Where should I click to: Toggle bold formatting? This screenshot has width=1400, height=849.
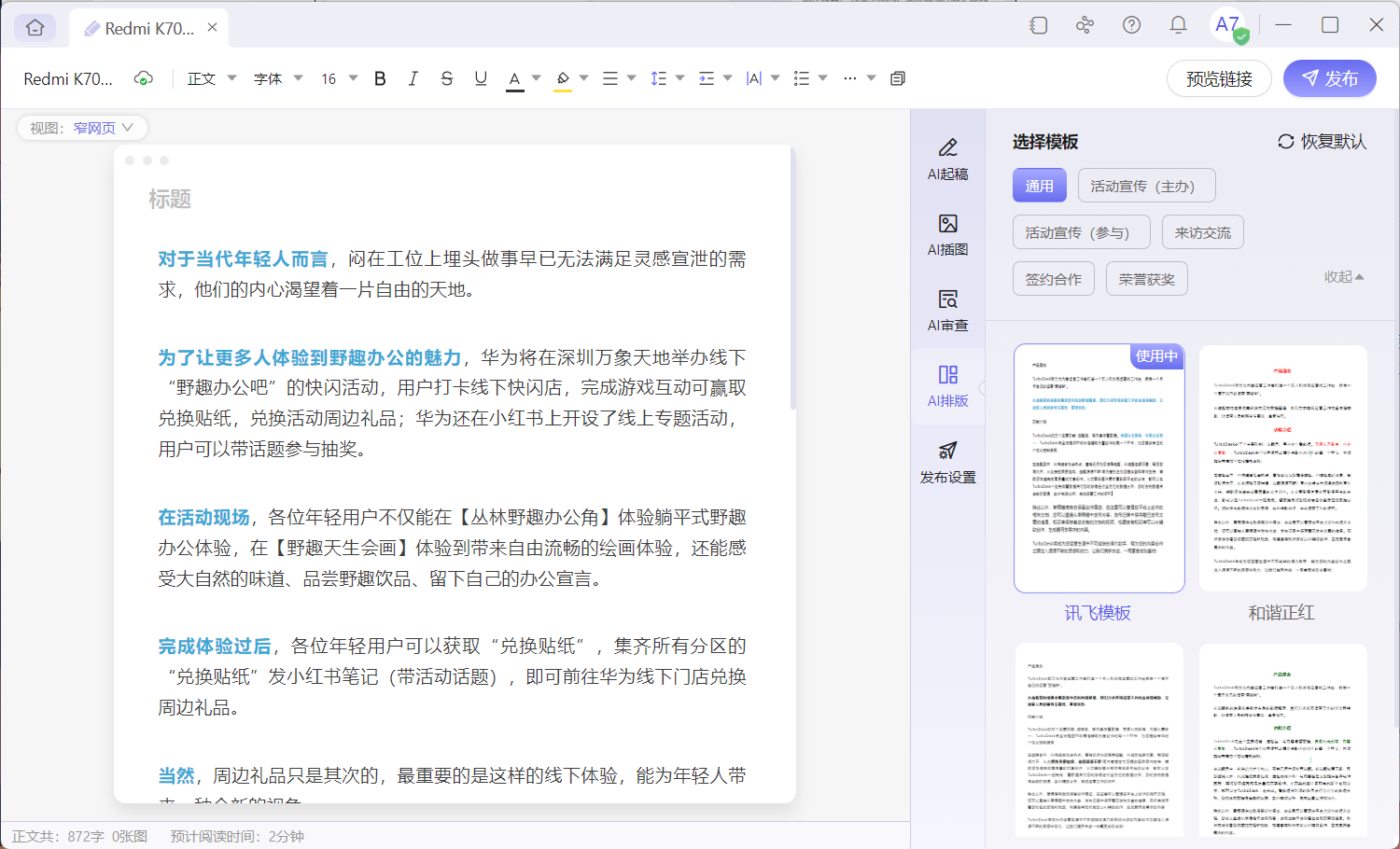click(x=379, y=78)
